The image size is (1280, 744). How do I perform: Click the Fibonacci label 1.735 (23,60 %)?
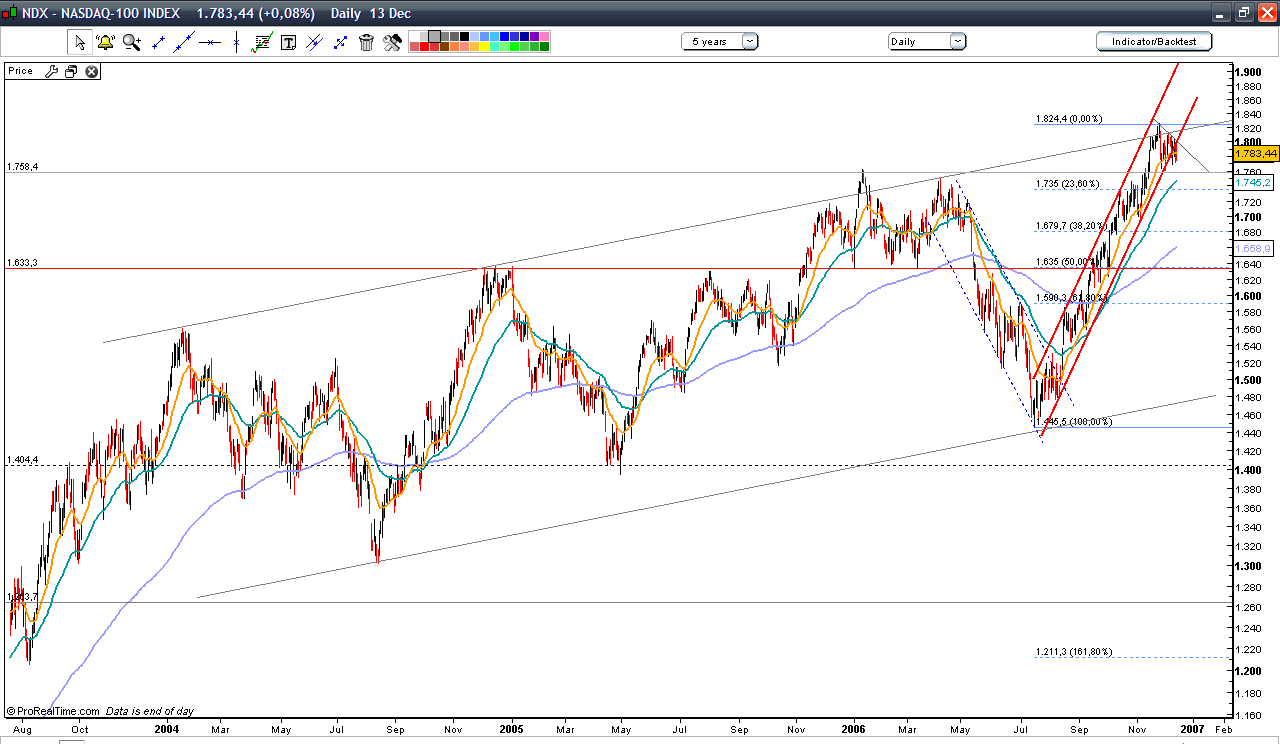coord(1067,184)
